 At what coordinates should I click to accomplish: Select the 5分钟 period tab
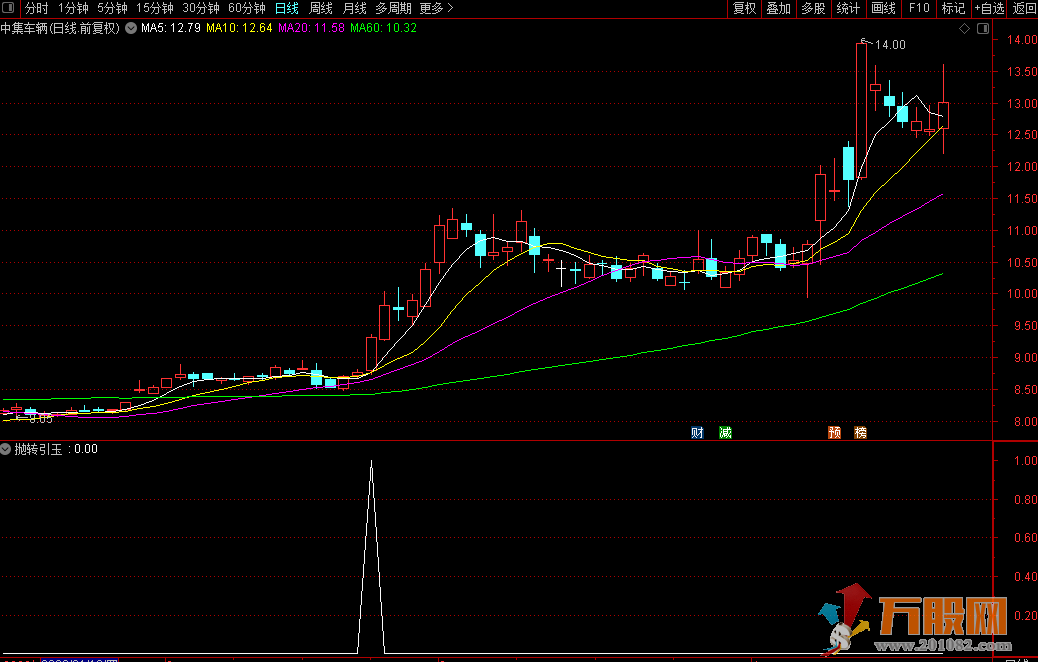pos(112,8)
